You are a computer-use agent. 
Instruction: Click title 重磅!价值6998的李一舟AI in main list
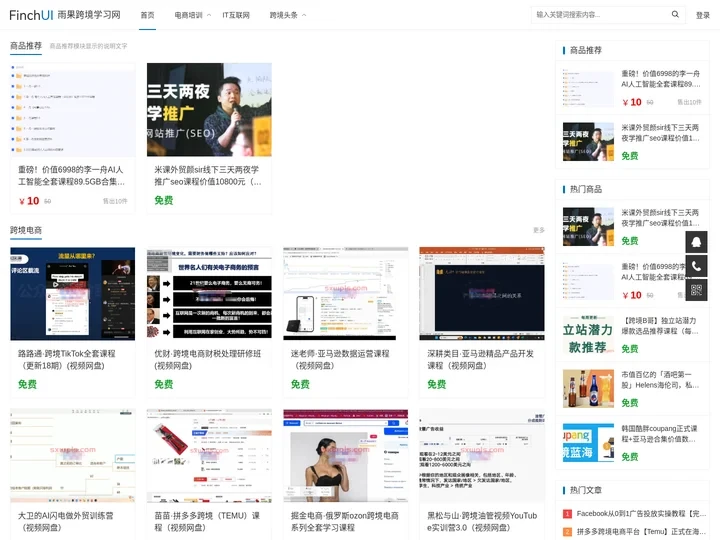tap(71, 175)
